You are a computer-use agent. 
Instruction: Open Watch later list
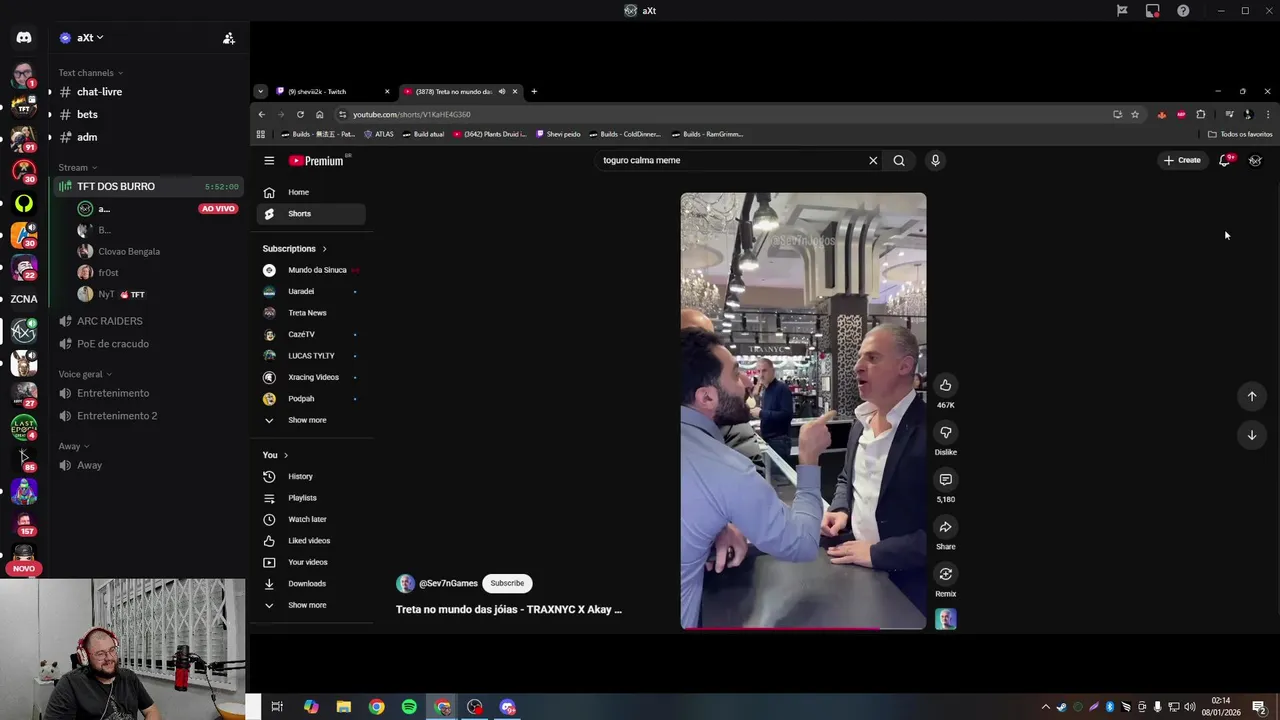pyautogui.click(x=311, y=520)
